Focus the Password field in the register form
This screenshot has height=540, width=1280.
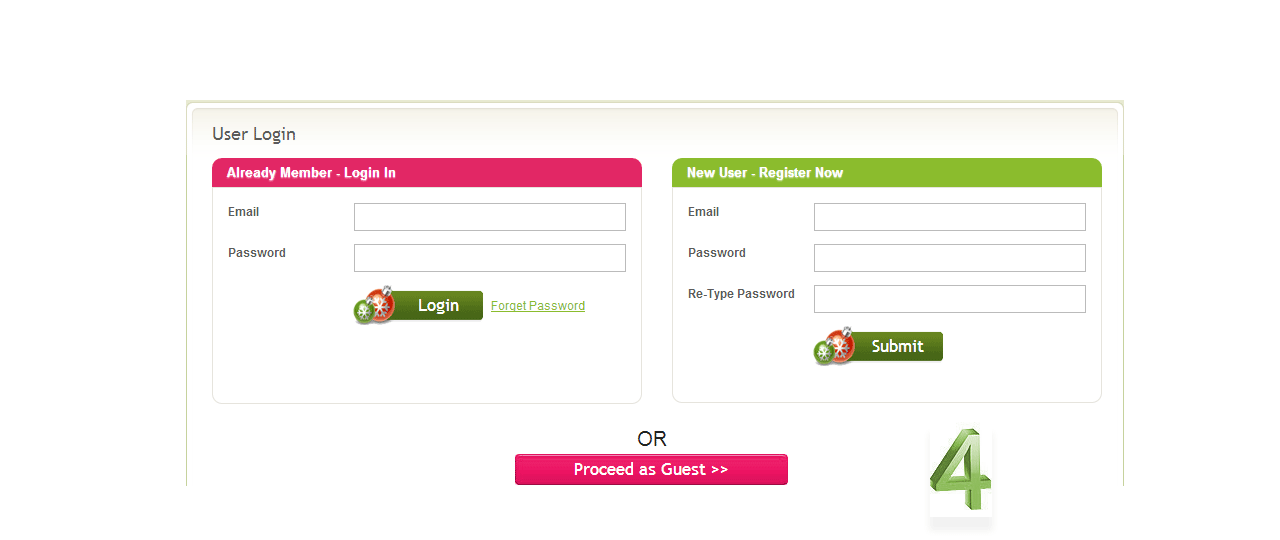(x=950, y=258)
